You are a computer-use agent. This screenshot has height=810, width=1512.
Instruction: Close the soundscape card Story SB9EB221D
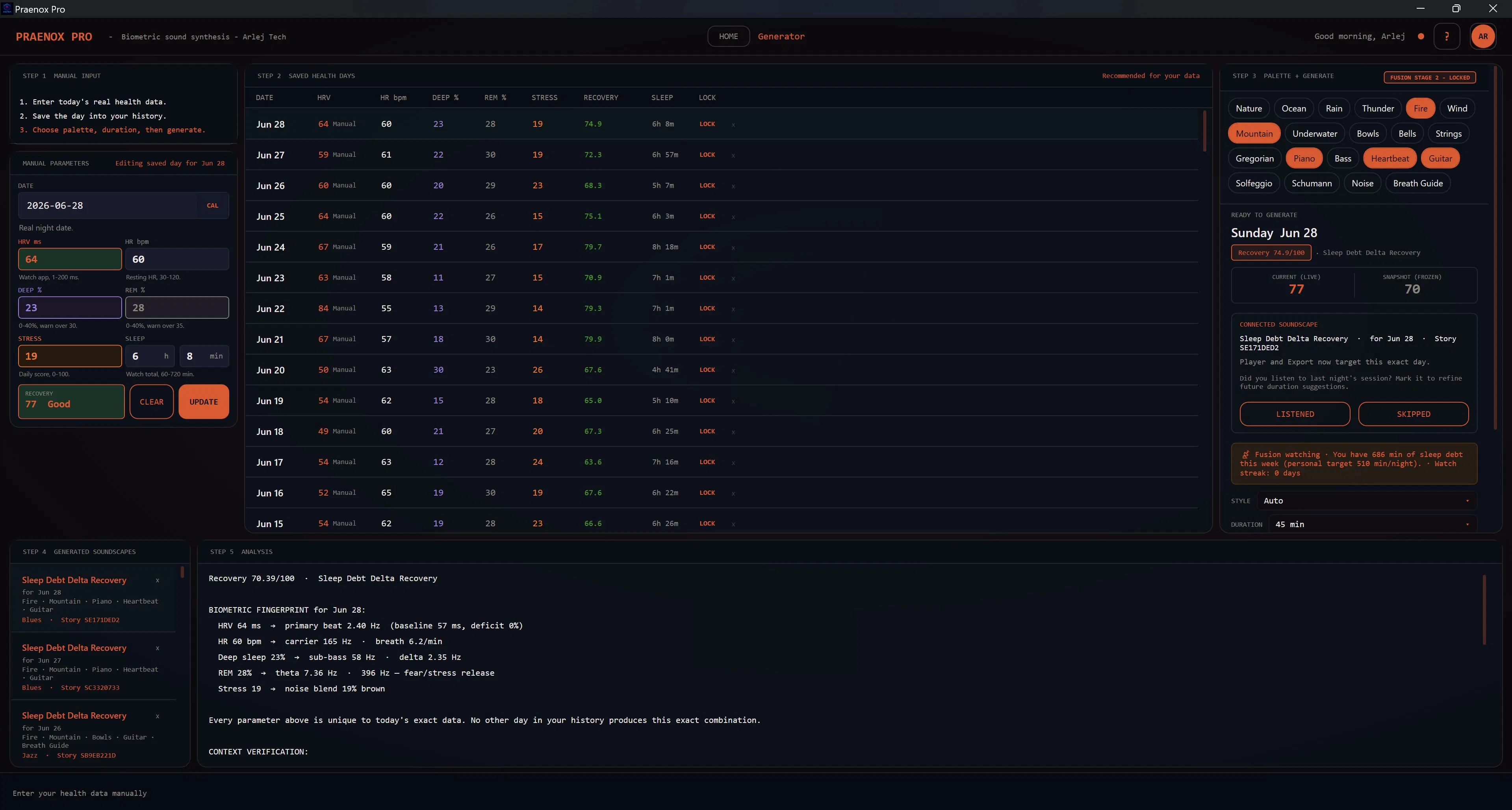tap(157, 716)
